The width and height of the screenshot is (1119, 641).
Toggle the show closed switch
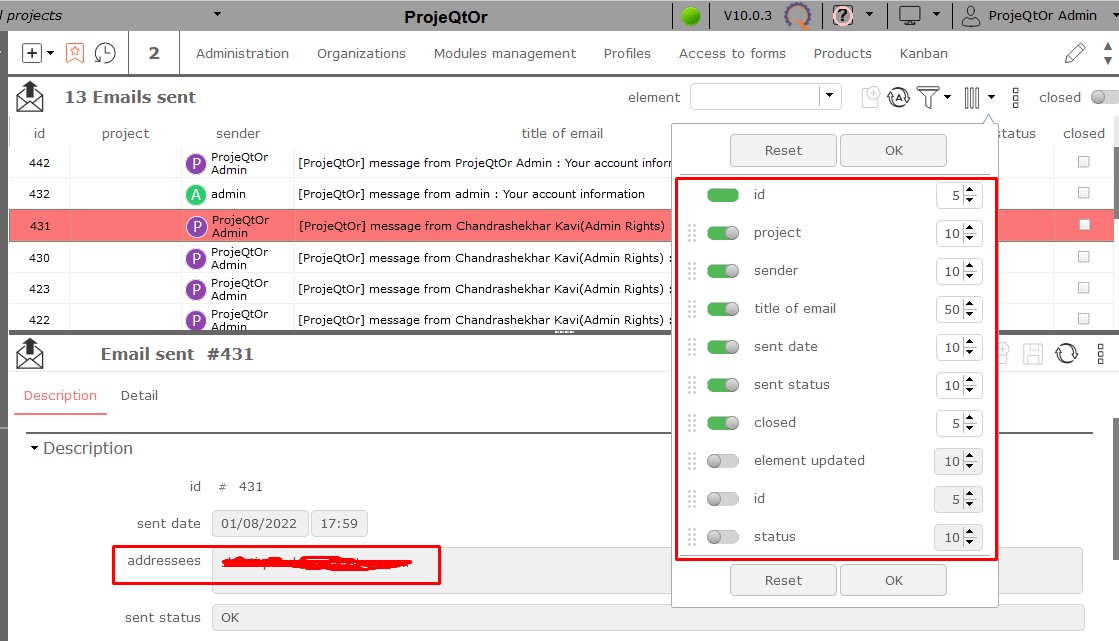[x=1104, y=97]
